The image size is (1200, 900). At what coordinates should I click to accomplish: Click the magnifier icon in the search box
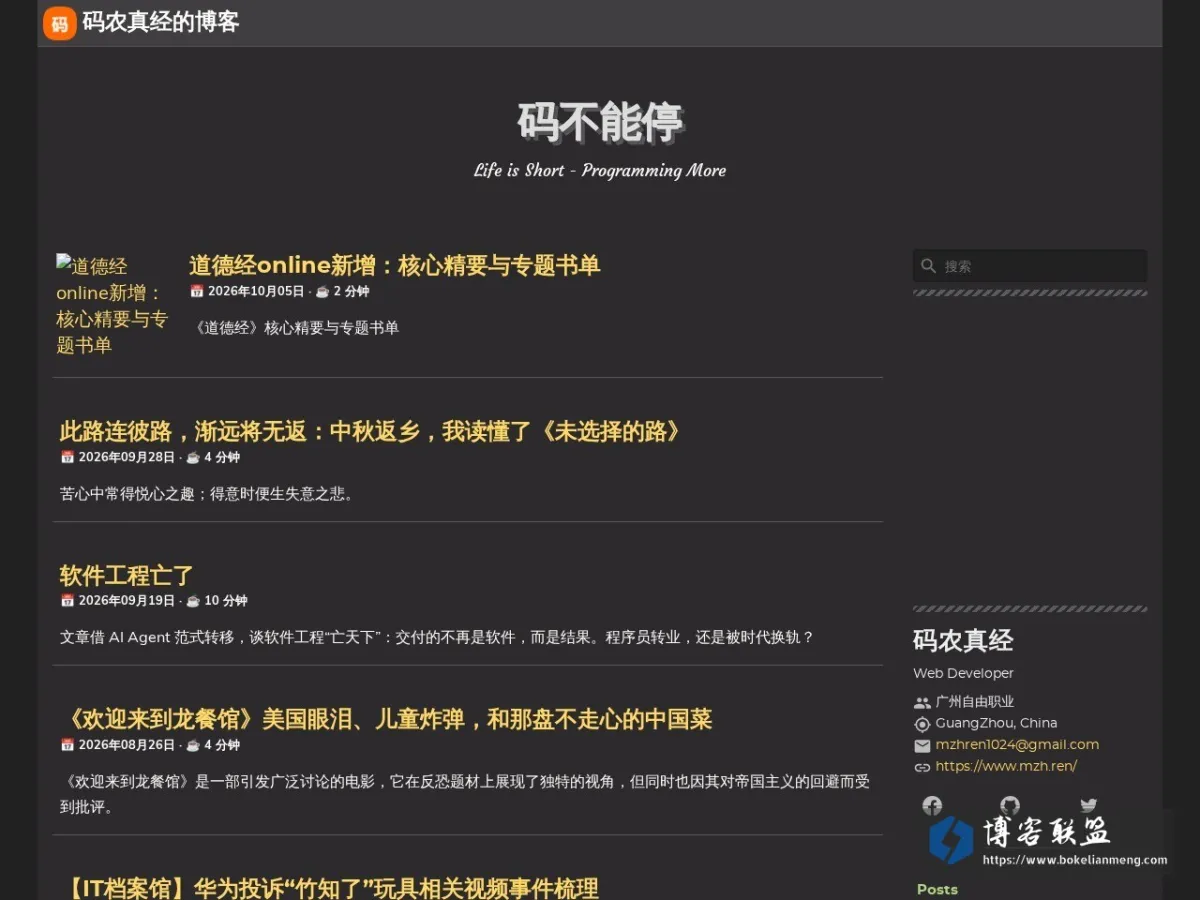pos(929,266)
